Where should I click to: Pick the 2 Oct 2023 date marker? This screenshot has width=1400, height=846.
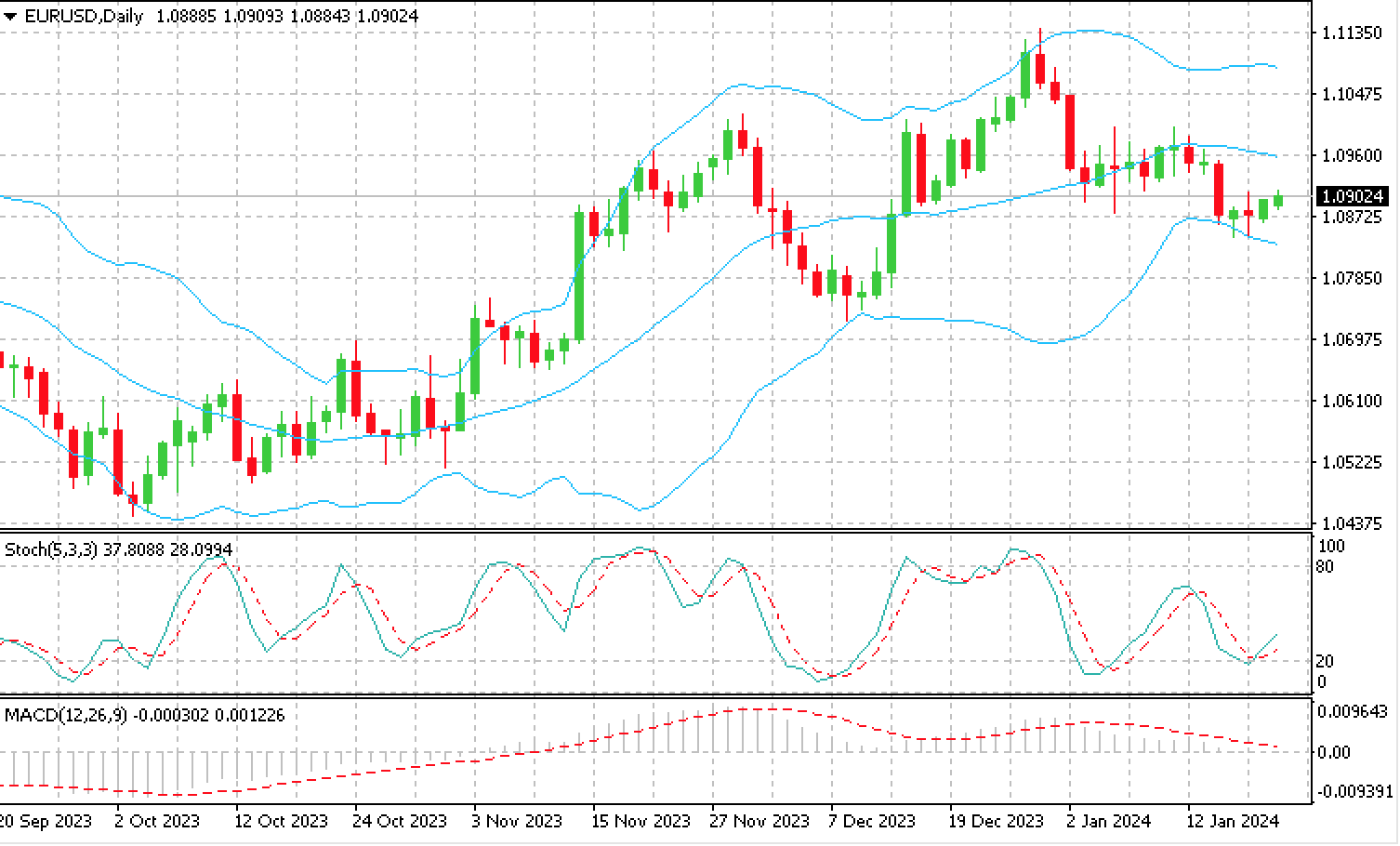[x=157, y=821]
